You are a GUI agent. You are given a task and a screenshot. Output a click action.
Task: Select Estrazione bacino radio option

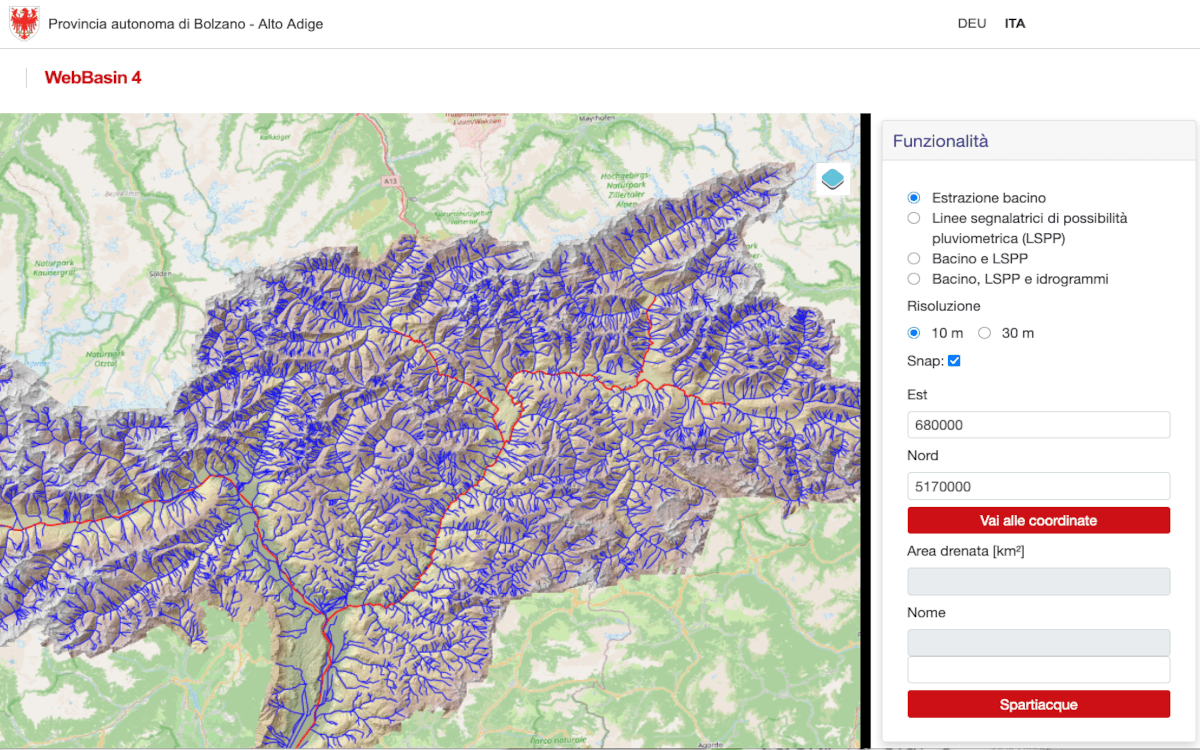pos(913,198)
